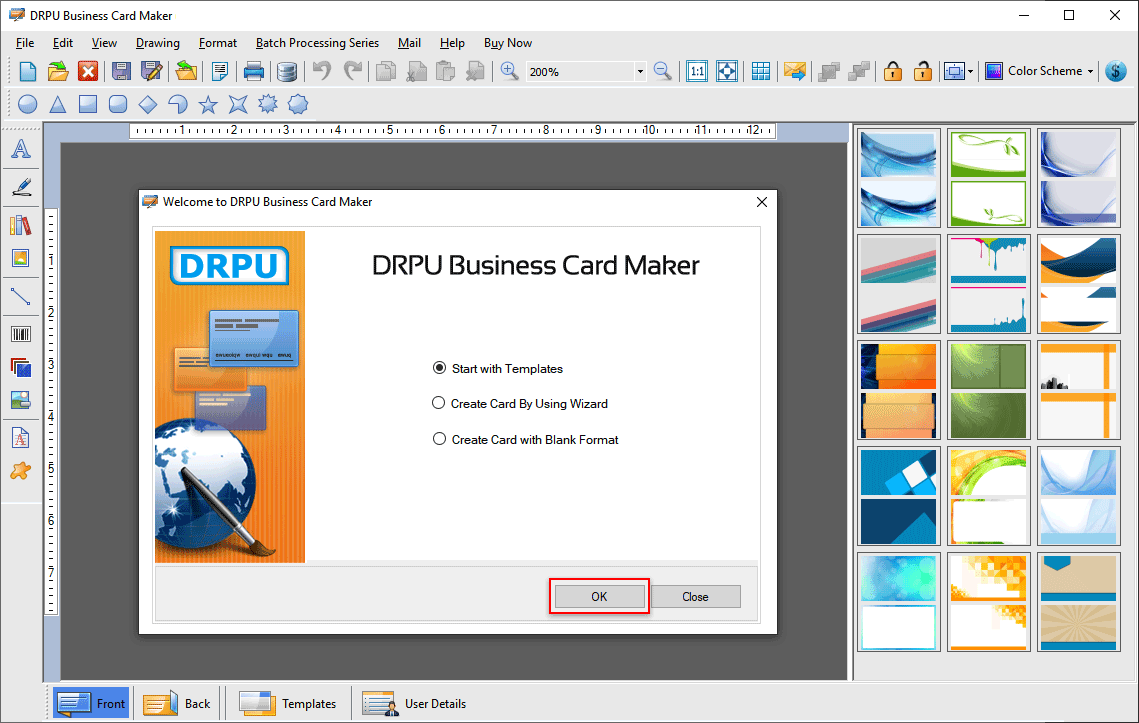Screen dimensions: 1139x723
Task: Open the Format menu
Action: [218, 43]
